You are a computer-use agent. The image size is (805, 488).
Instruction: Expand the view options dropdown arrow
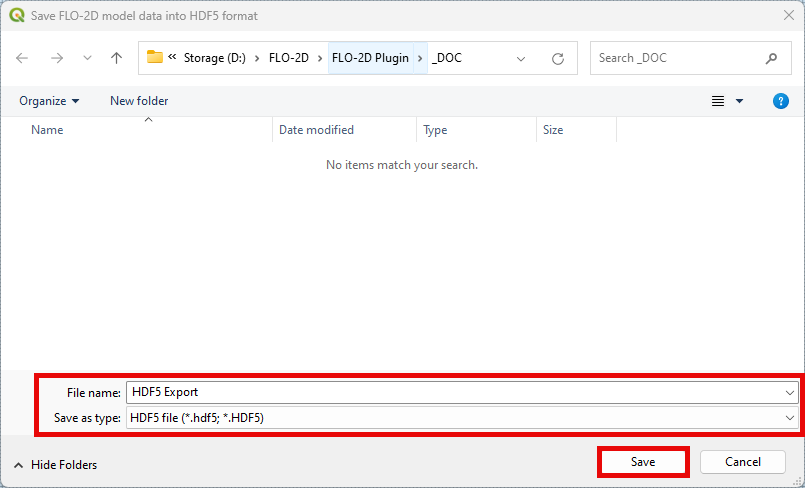point(740,101)
